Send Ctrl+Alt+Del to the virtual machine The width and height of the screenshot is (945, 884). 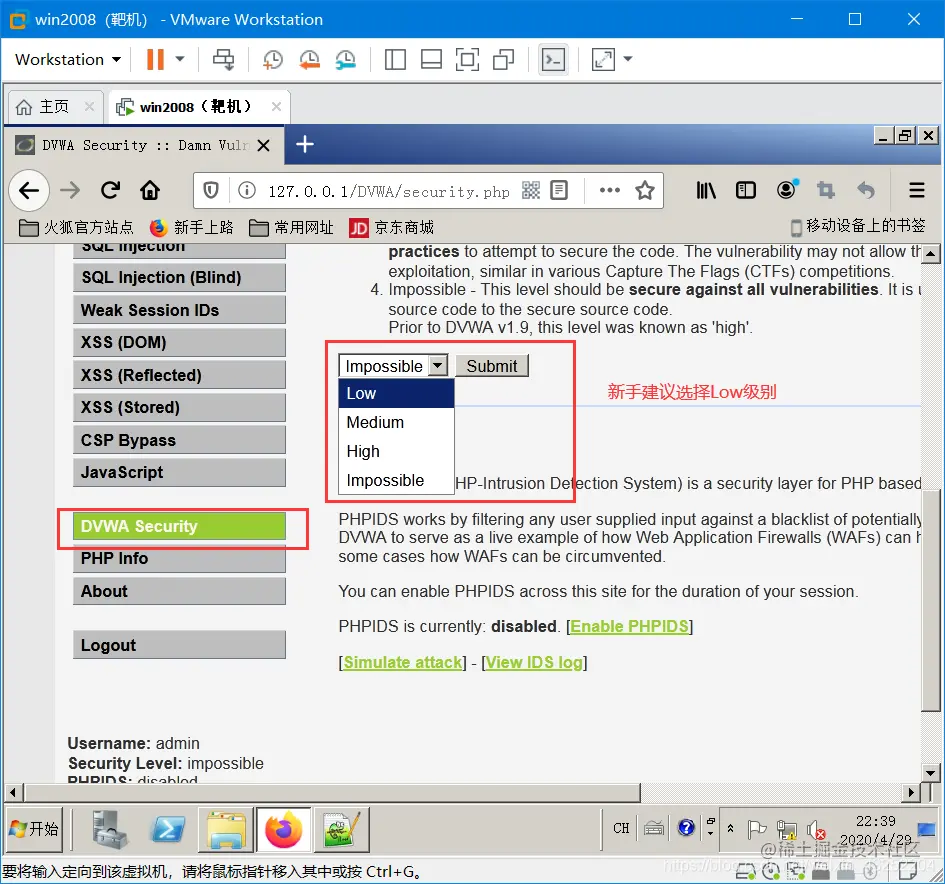224,59
